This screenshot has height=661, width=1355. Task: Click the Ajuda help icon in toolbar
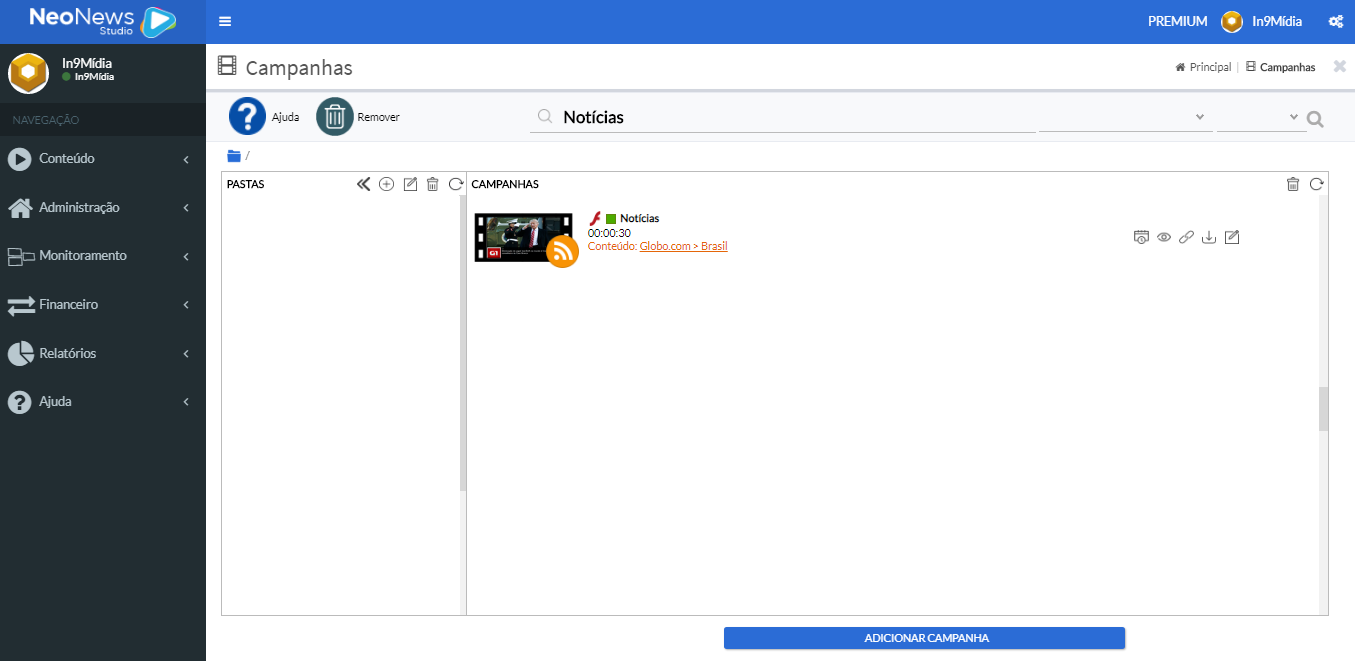pos(247,117)
